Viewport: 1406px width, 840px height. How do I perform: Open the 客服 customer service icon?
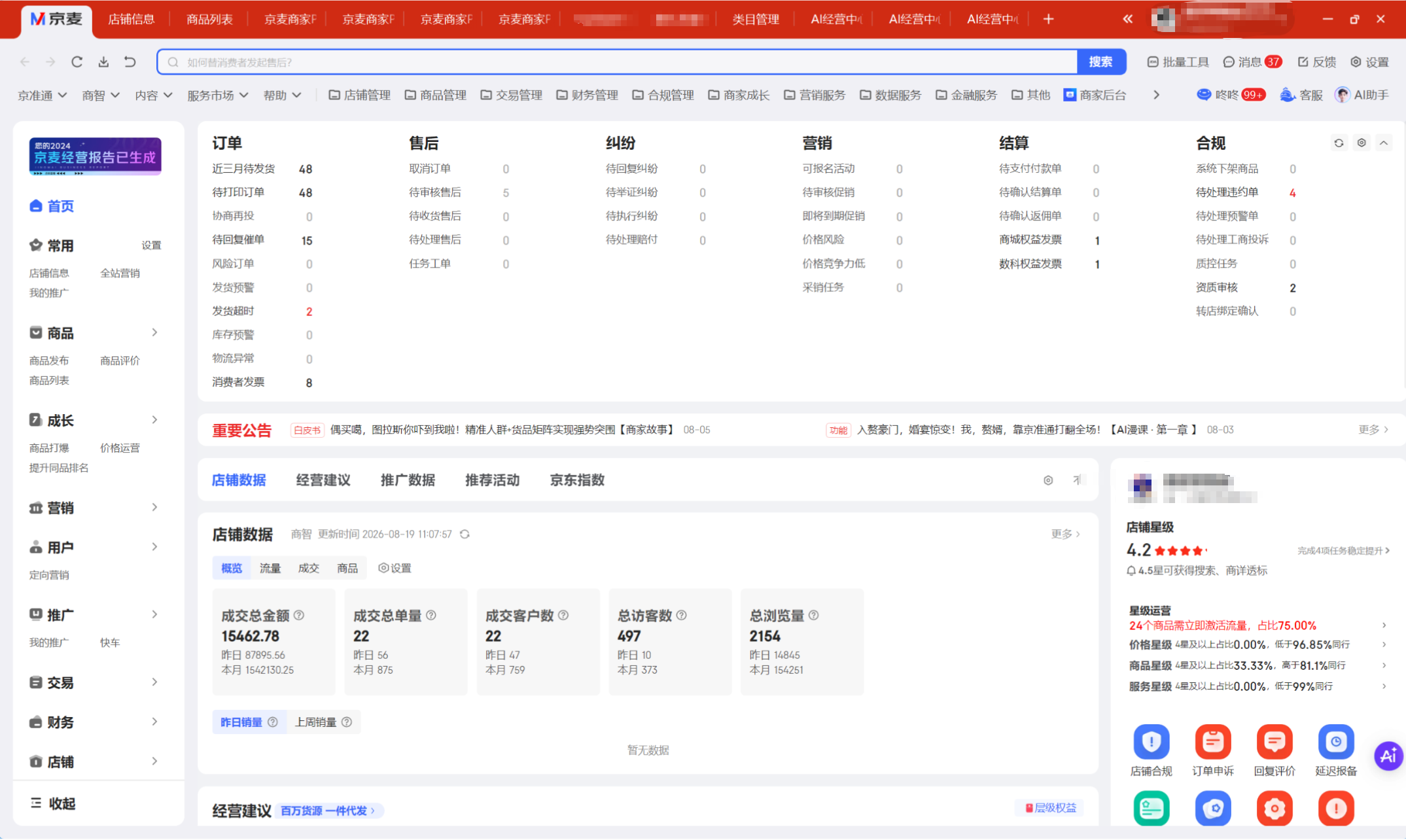click(1301, 95)
